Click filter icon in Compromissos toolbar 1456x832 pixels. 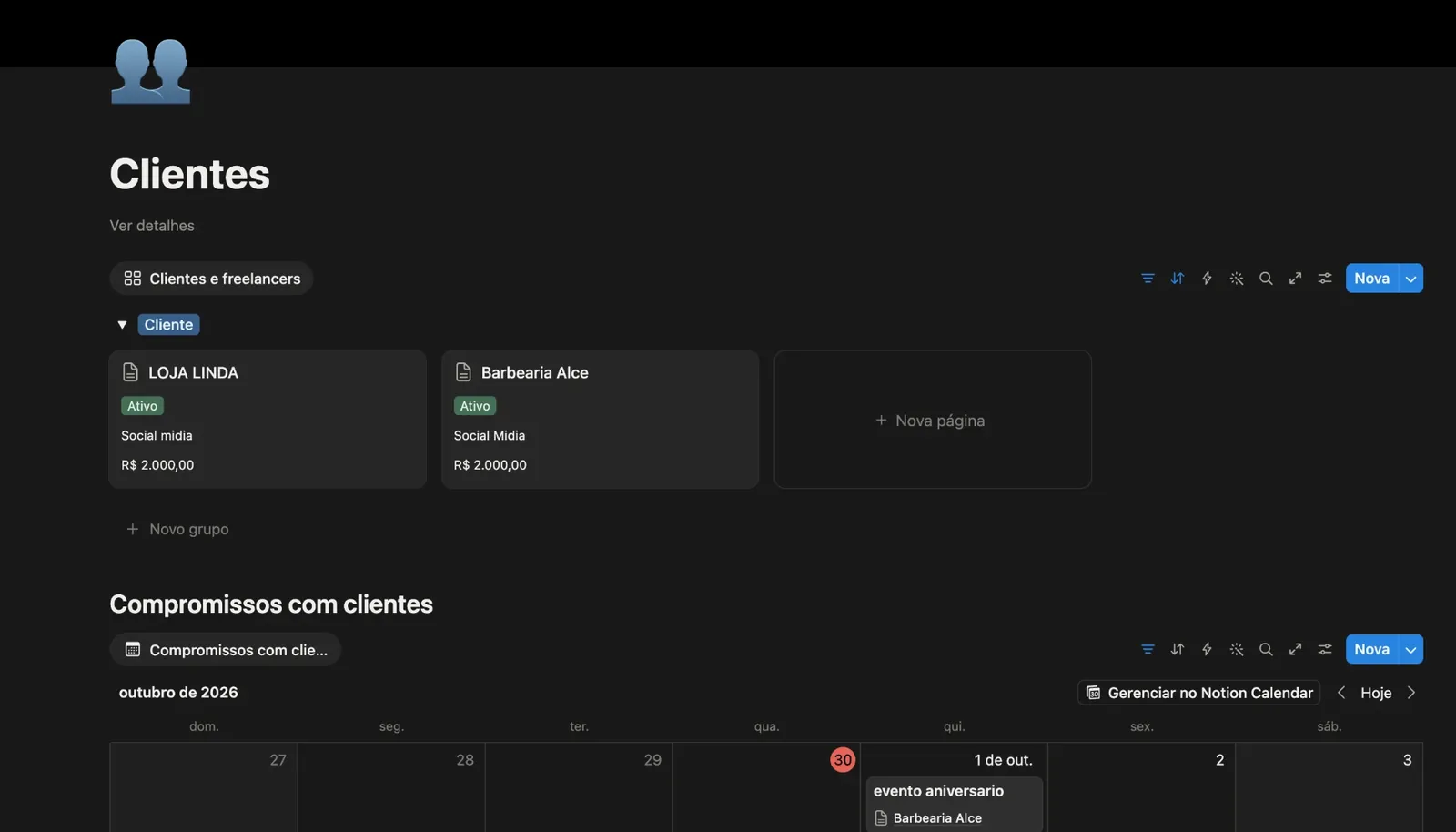tap(1148, 649)
